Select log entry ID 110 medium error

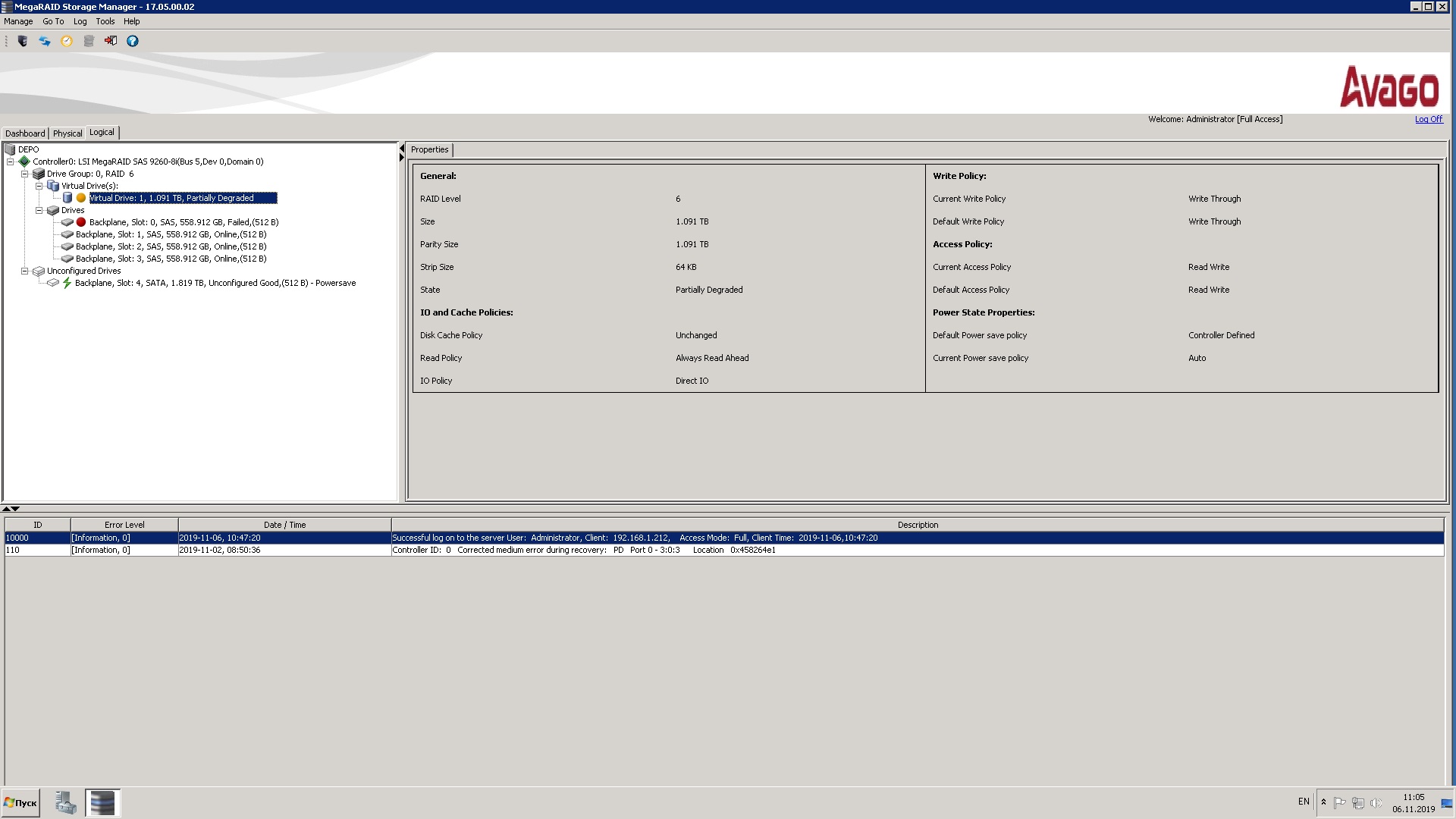[x=724, y=550]
